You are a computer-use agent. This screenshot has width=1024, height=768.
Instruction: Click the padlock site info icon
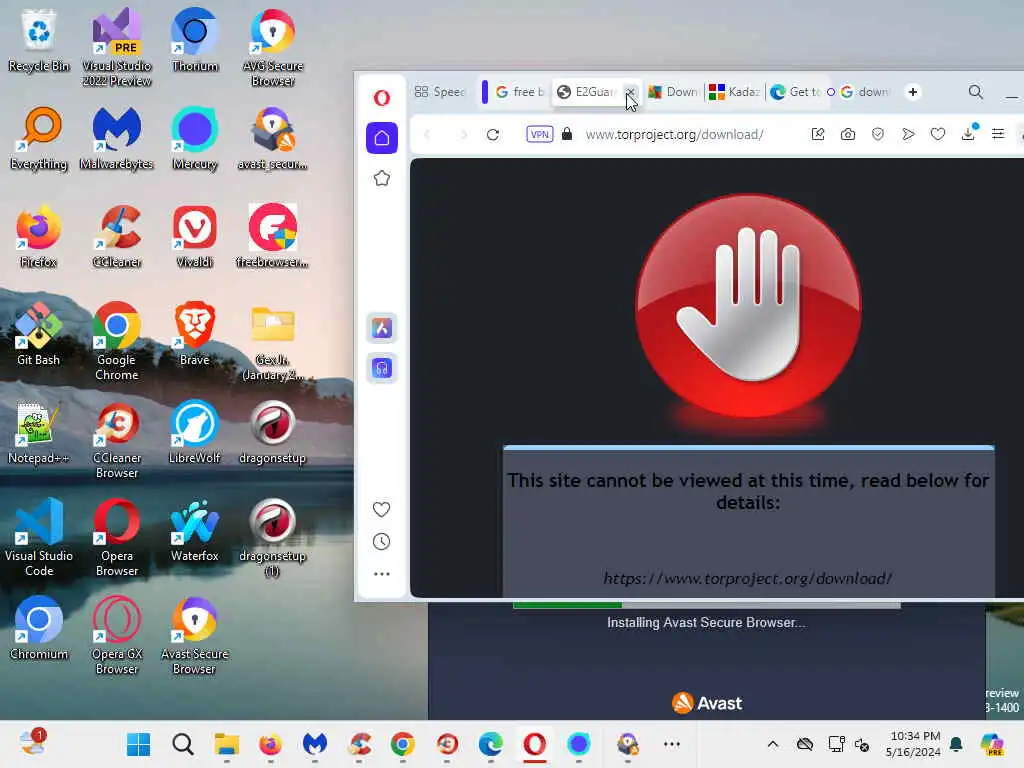tap(567, 134)
